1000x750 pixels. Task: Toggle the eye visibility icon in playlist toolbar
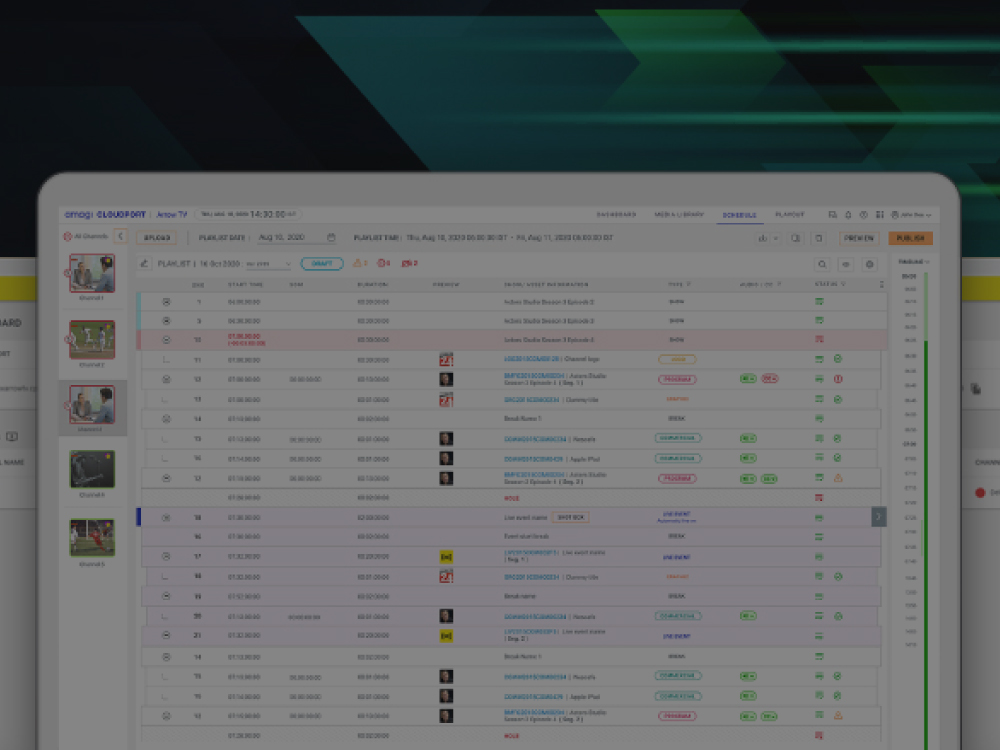[846, 264]
